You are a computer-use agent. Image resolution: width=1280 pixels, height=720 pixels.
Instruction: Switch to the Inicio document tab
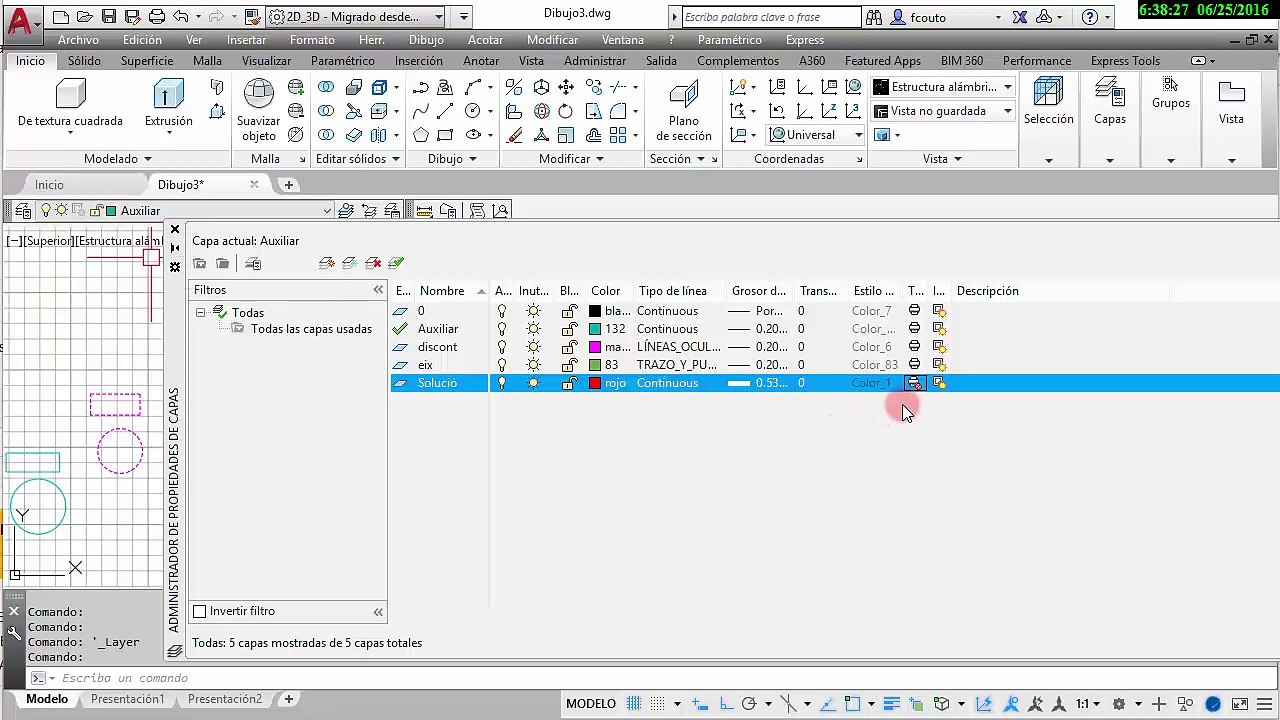pyautogui.click(x=49, y=185)
